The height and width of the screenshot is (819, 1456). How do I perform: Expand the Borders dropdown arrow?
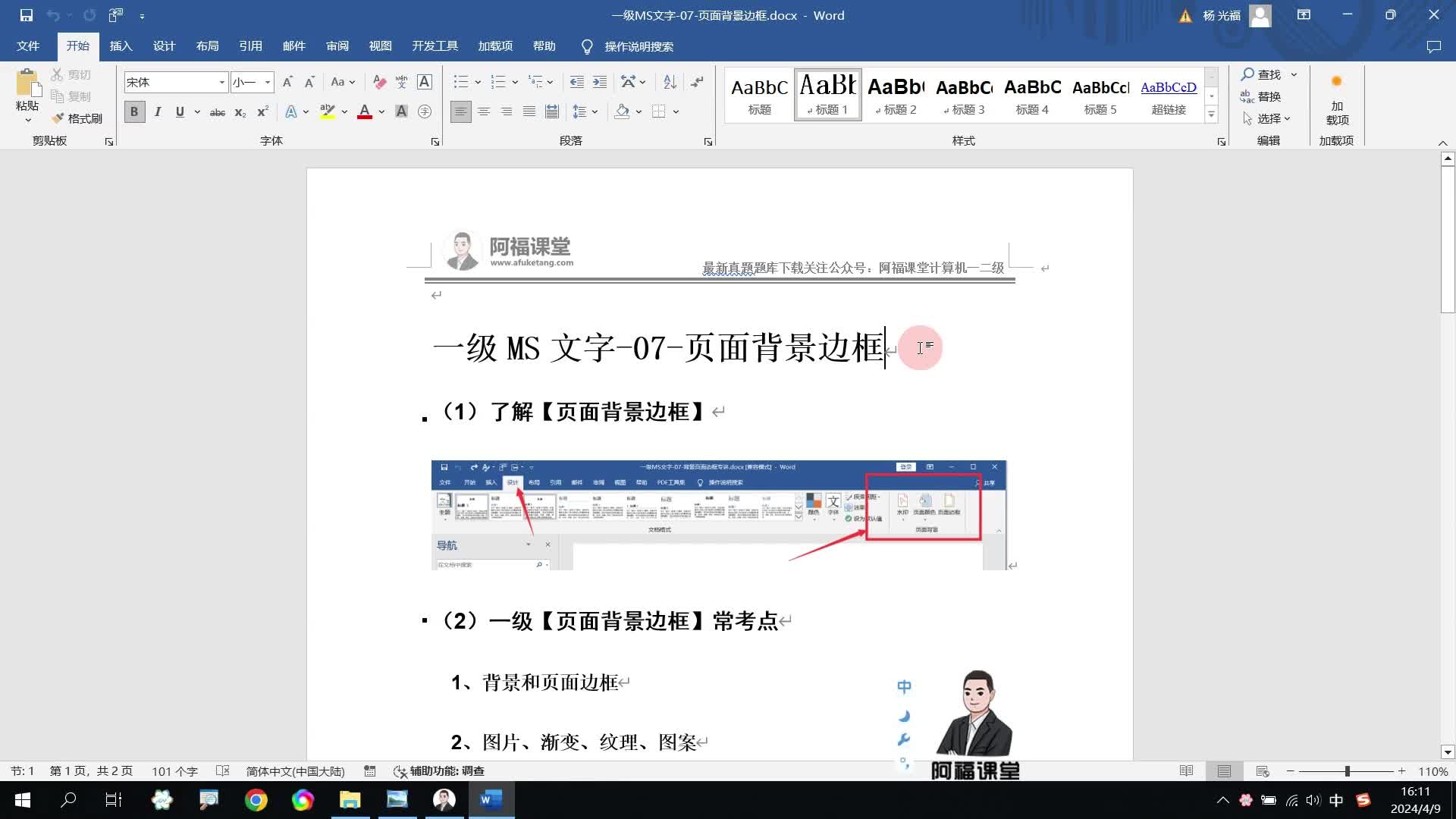point(676,111)
